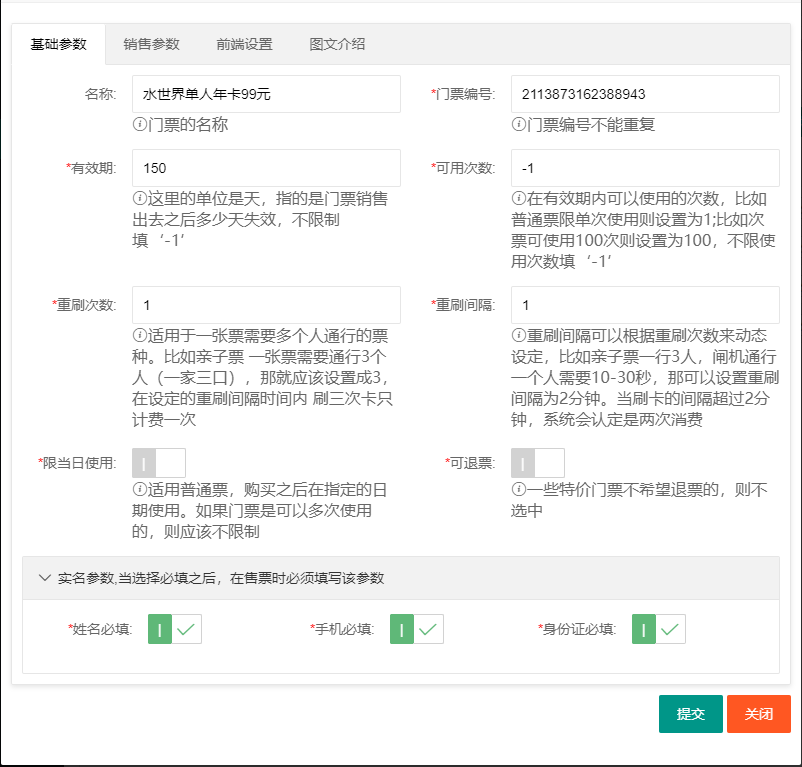The width and height of the screenshot is (802, 767).
Task: Click the orange 关闭 button
Action: pos(758,714)
